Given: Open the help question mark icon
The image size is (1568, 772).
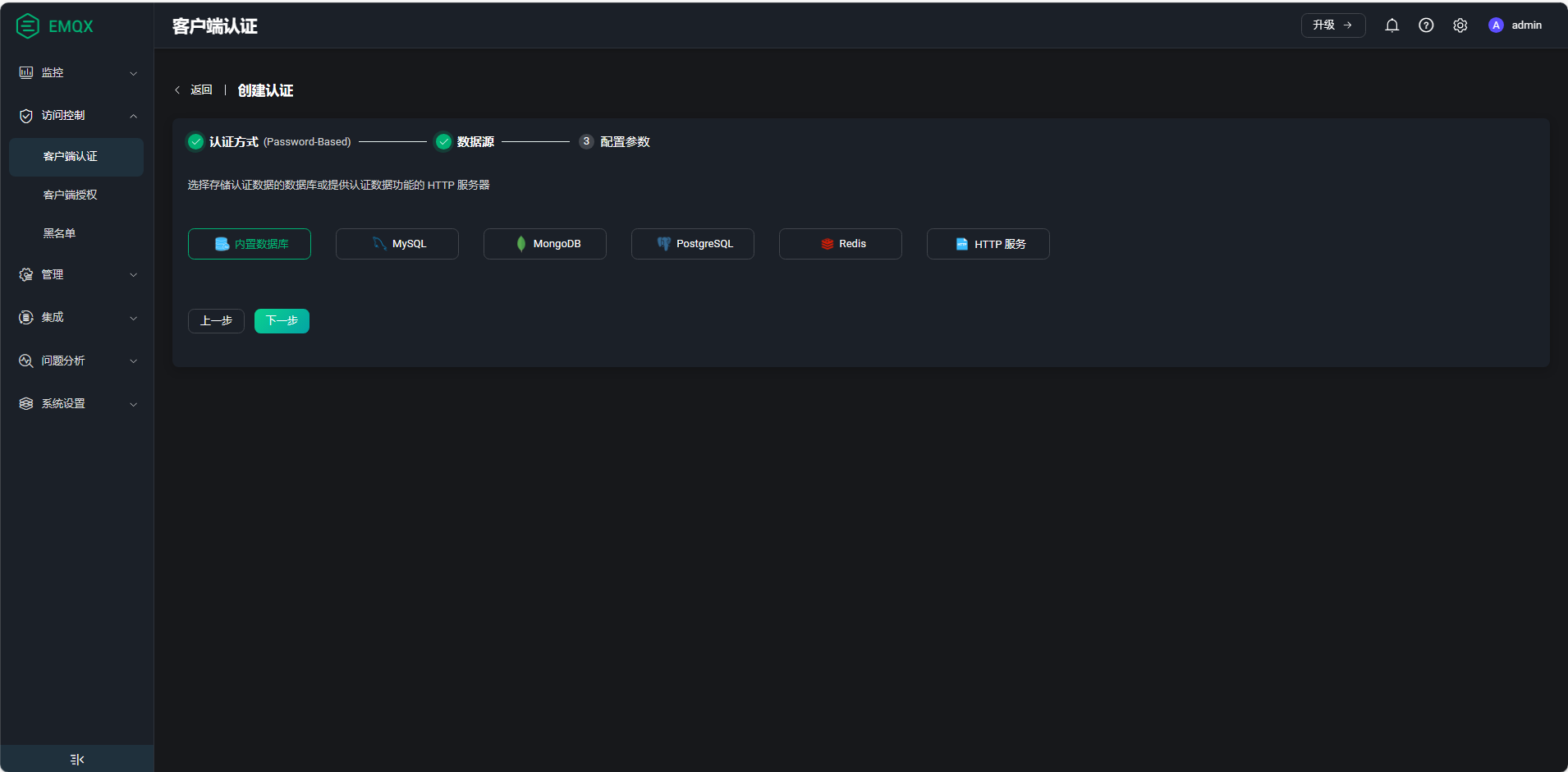Looking at the screenshot, I should 1426,25.
